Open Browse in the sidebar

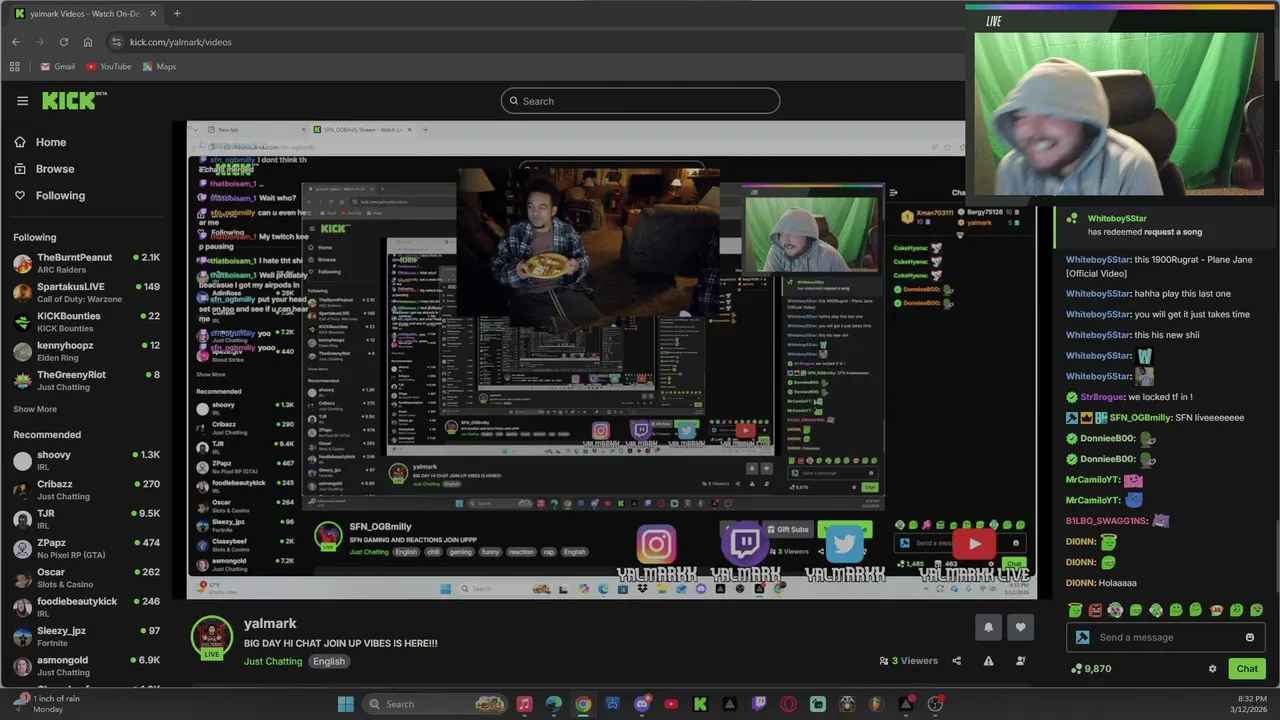[x=44, y=169]
